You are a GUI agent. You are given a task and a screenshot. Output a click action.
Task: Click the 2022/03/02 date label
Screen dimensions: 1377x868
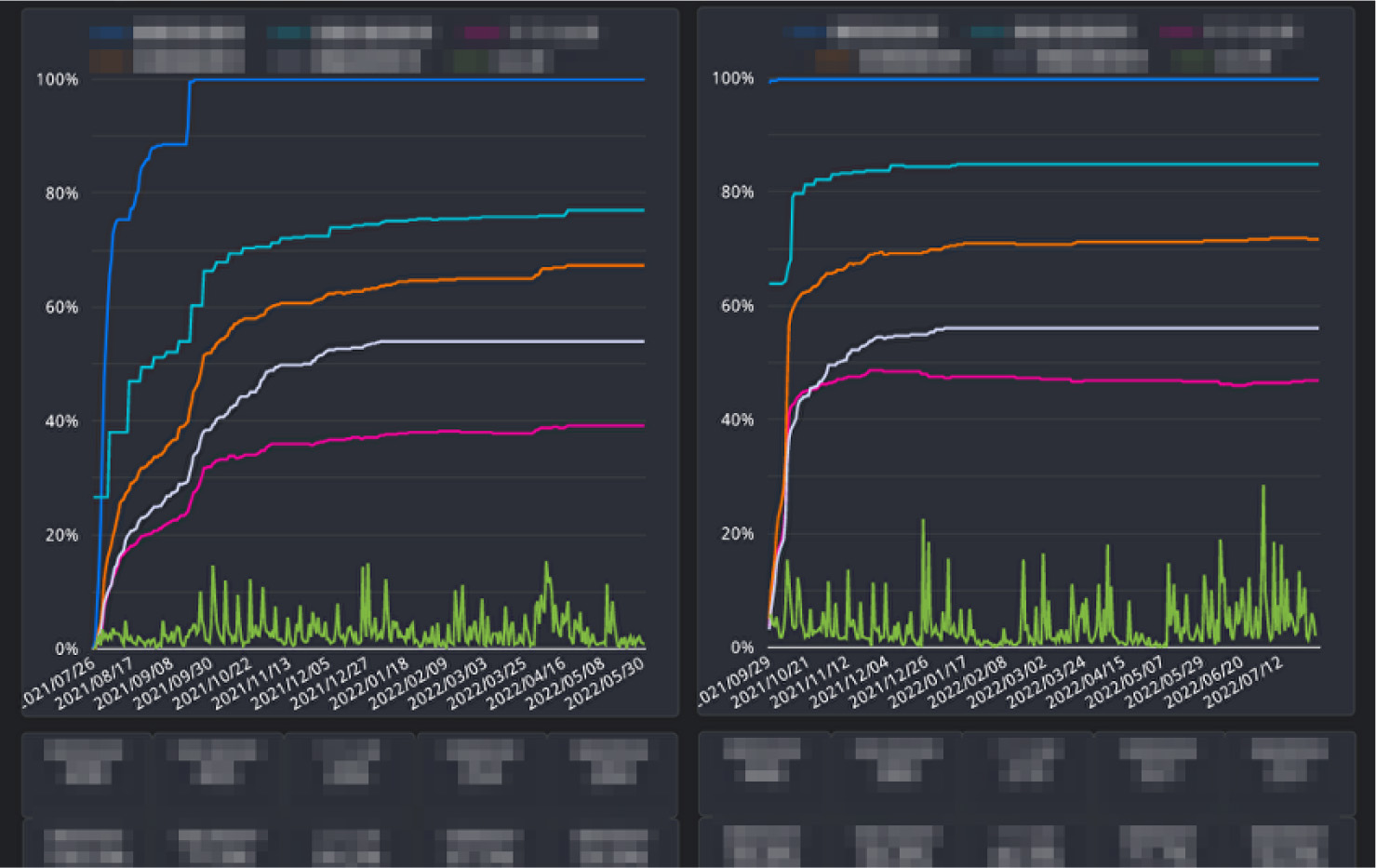[1006, 683]
